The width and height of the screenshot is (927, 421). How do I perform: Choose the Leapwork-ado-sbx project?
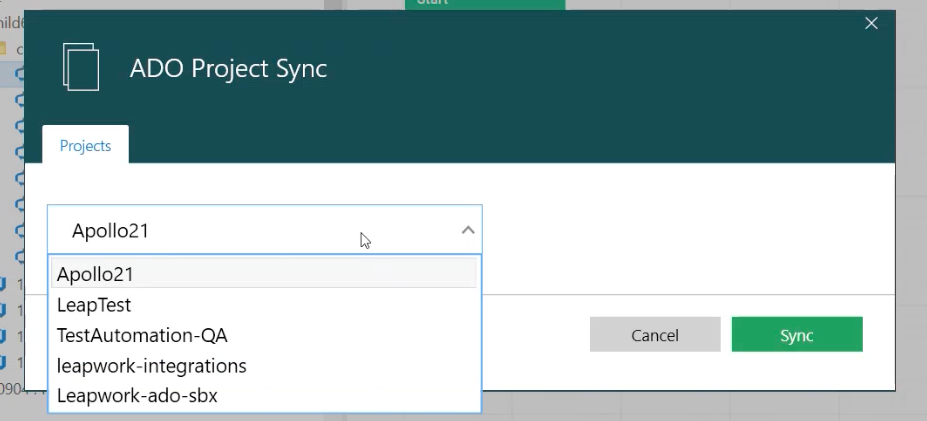tap(137, 396)
